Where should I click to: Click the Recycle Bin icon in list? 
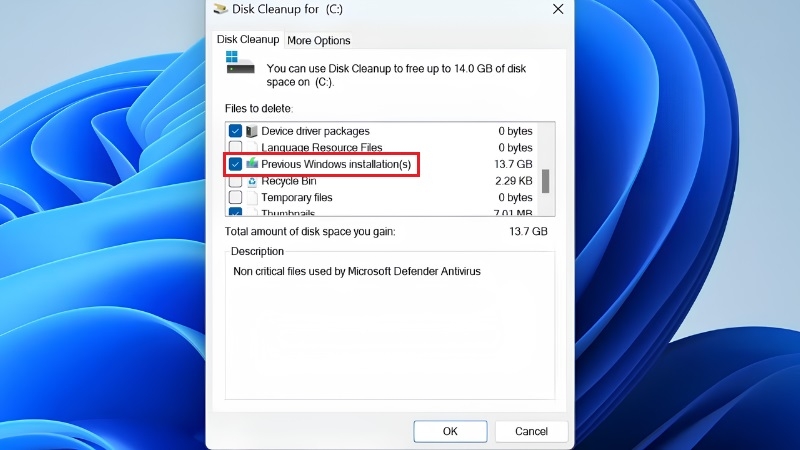pos(252,181)
